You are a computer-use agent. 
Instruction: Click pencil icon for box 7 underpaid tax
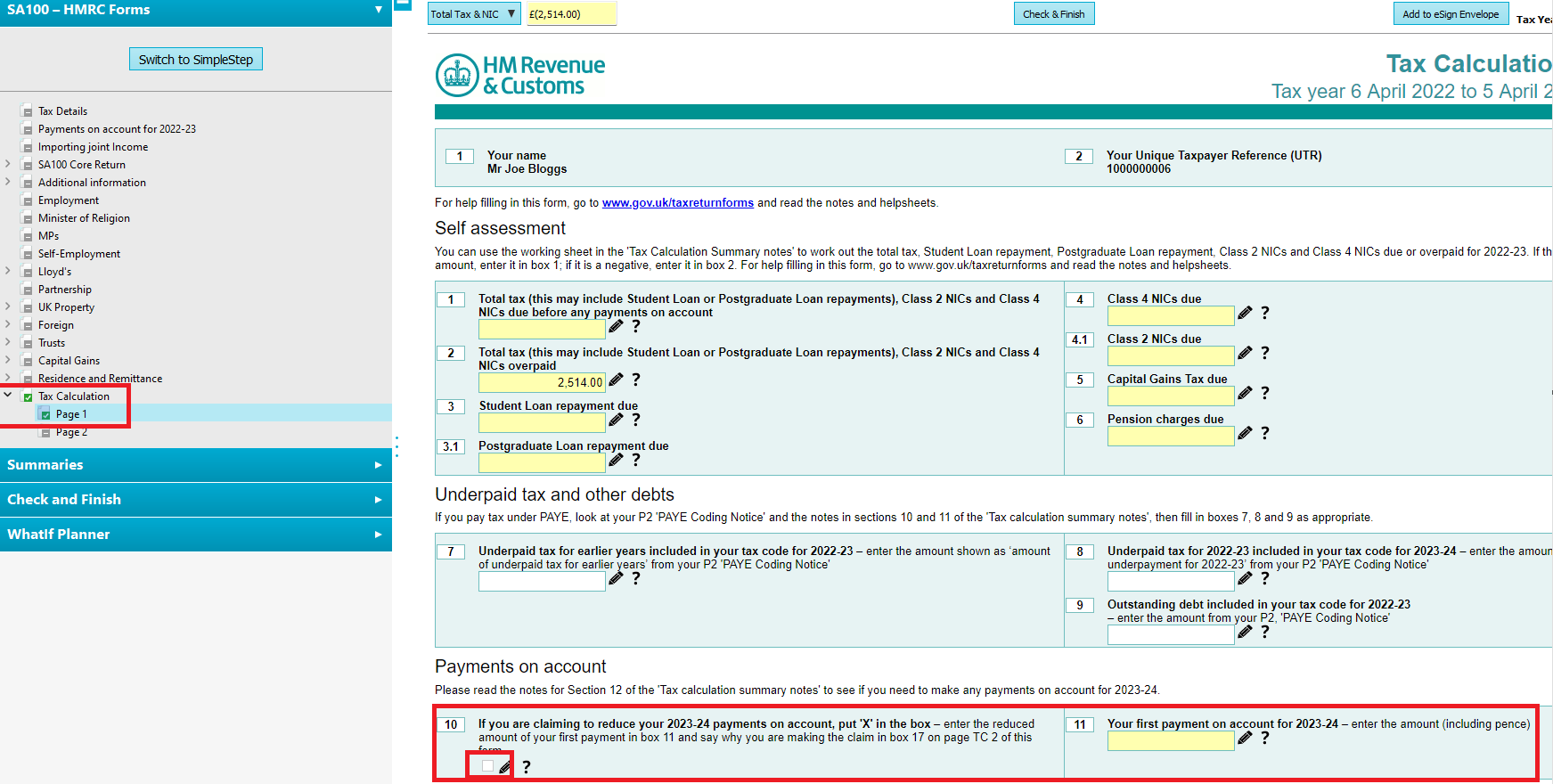616,578
